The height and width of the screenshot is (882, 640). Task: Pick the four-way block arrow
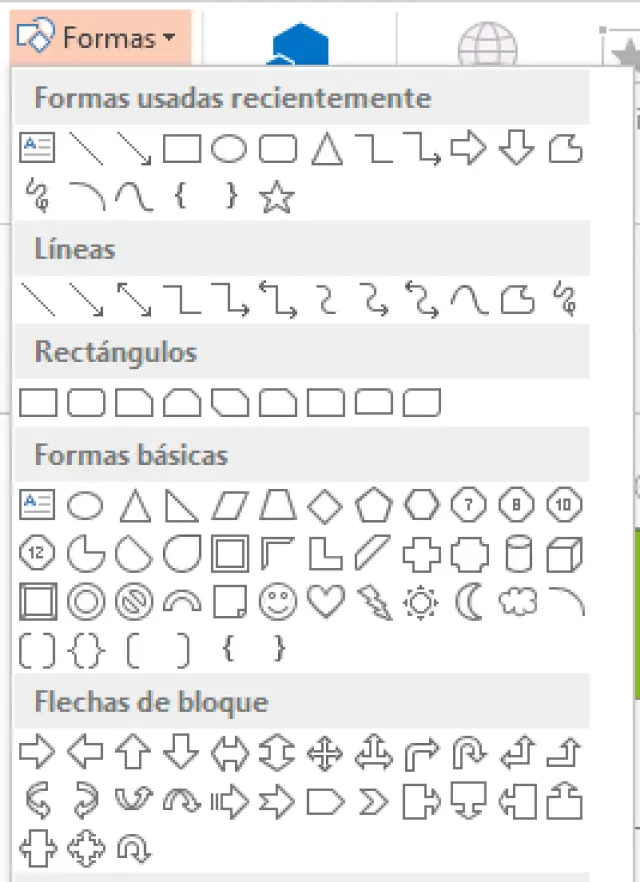tap(325, 754)
